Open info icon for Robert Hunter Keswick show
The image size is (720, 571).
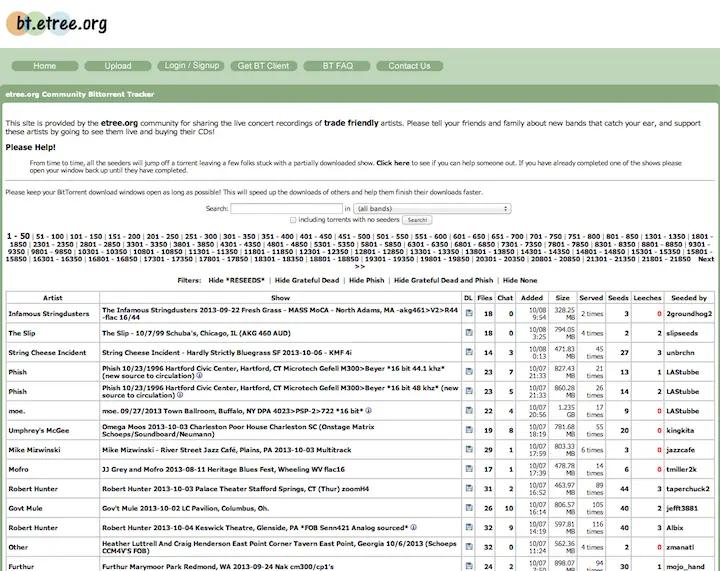413,527
